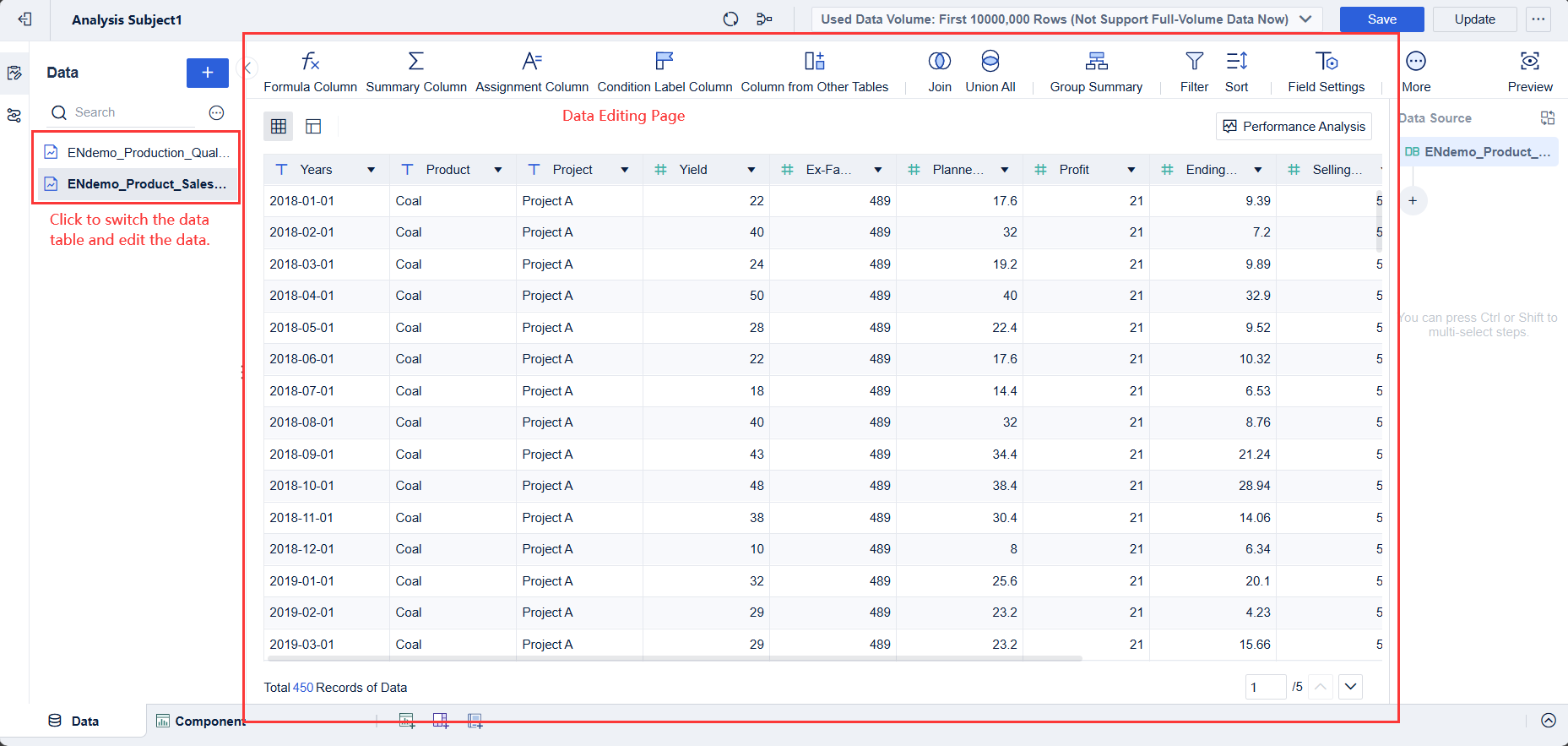Open the data list options ellipsis
Viewport: 1568px width, 746px height.
coord(217,112)
